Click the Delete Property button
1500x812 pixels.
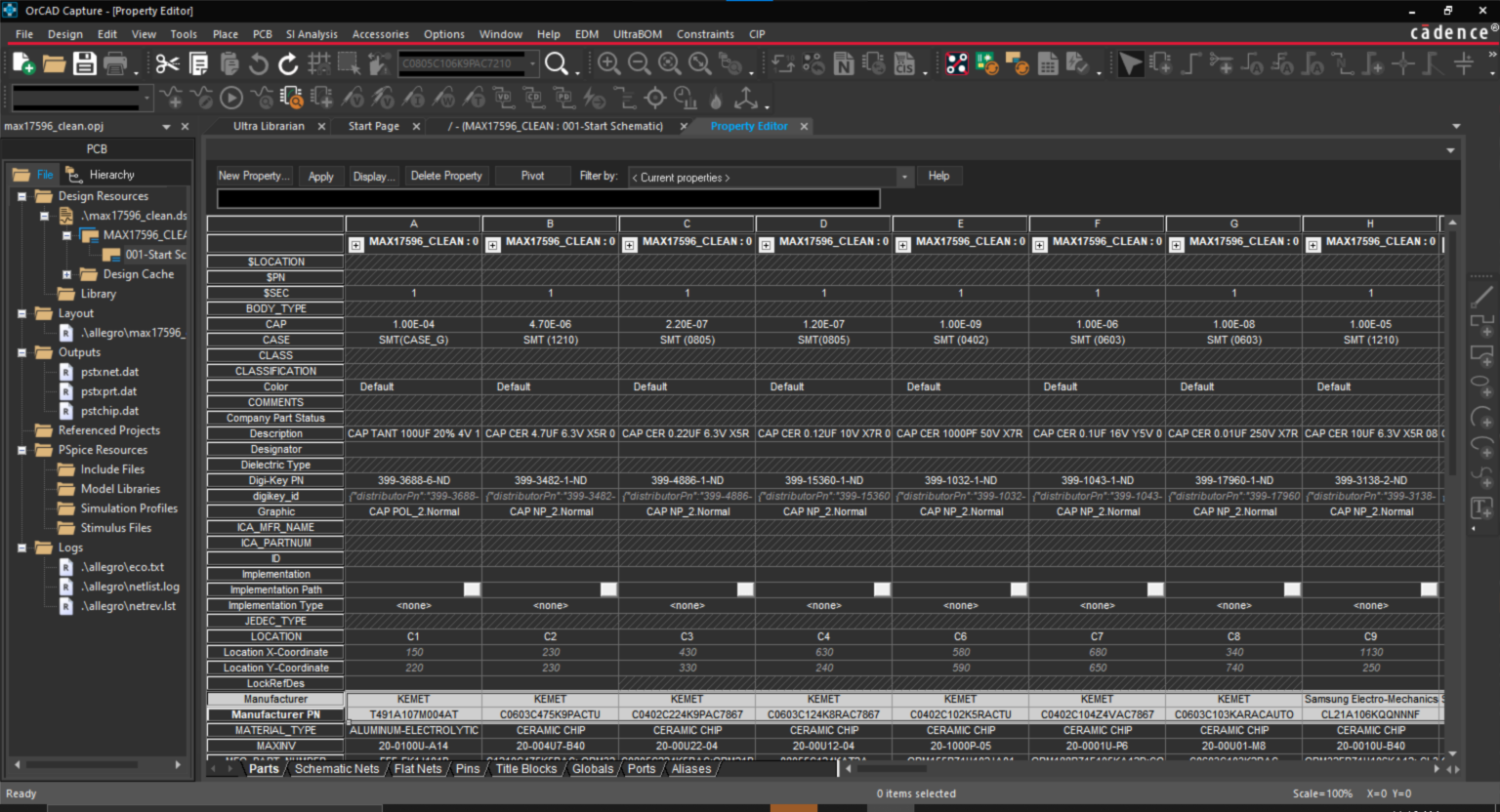[446, 176]
